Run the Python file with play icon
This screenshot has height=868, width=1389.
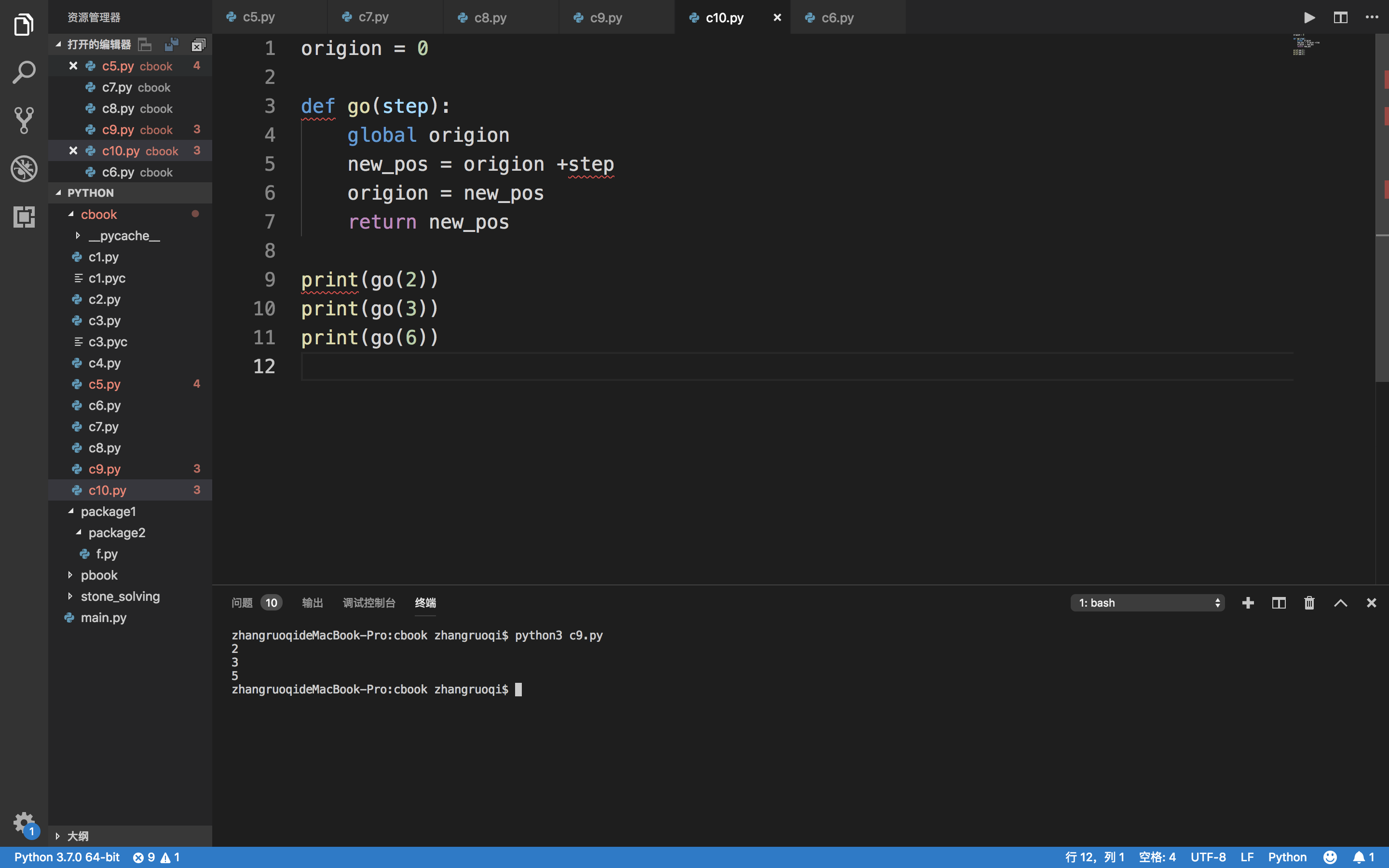1309,17
